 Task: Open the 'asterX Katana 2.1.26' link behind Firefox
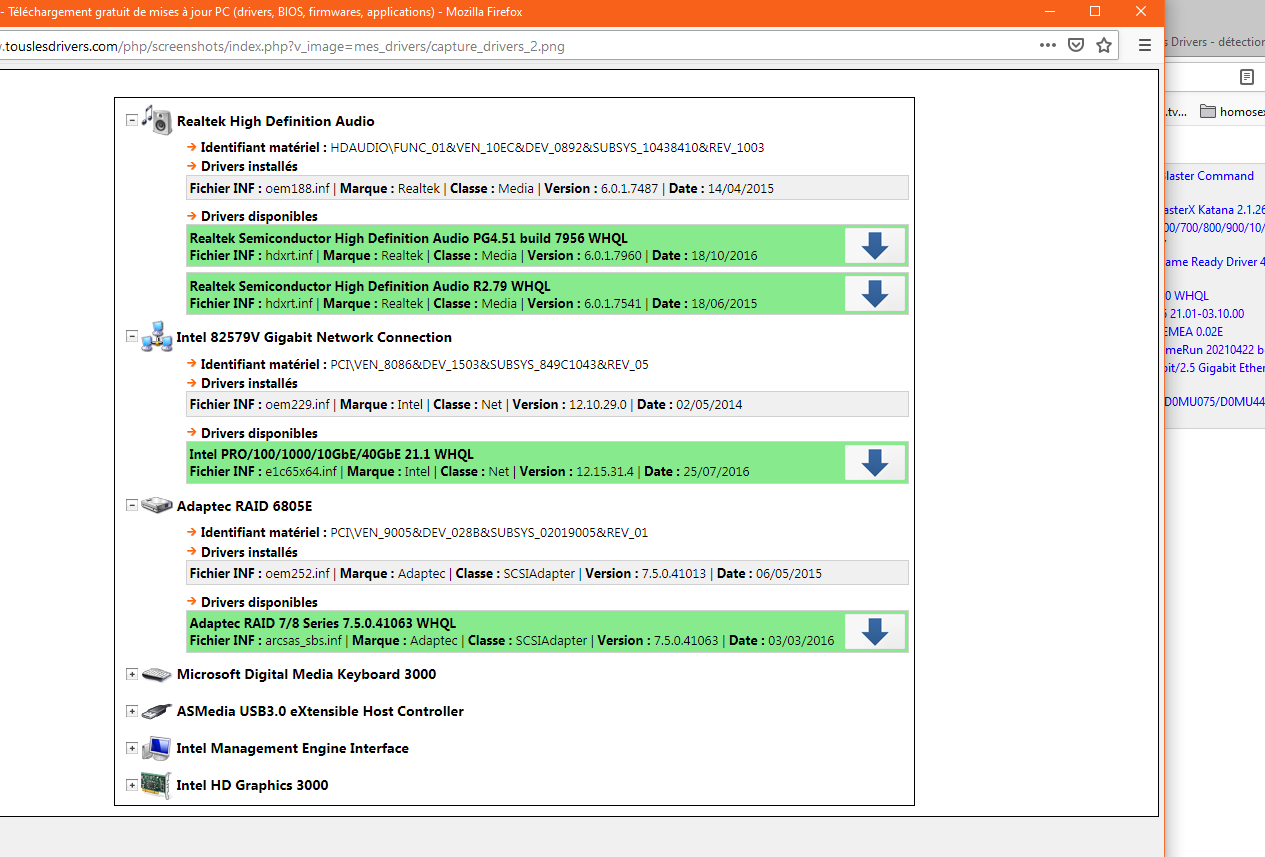[1215, 210]
